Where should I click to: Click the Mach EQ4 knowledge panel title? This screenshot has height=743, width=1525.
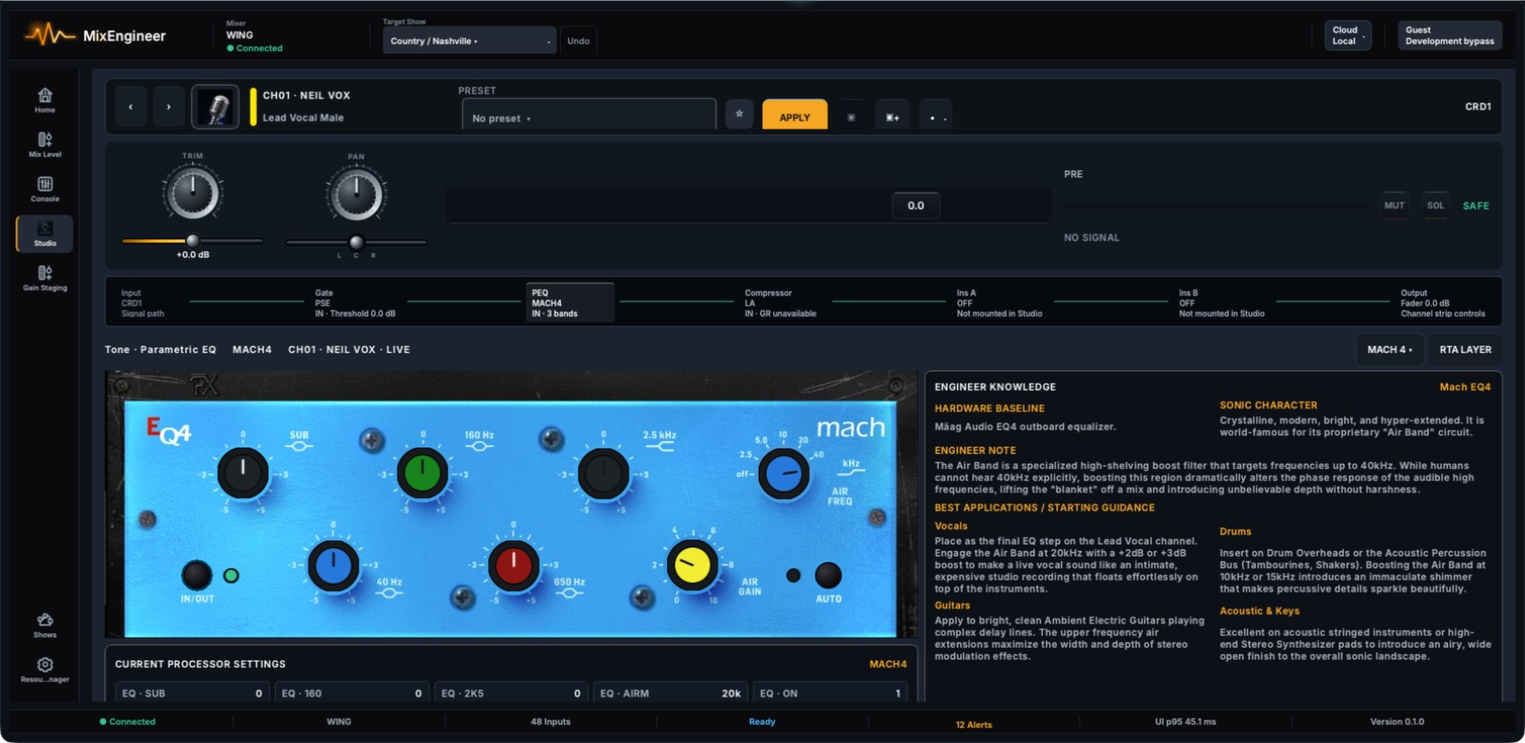1465,387
